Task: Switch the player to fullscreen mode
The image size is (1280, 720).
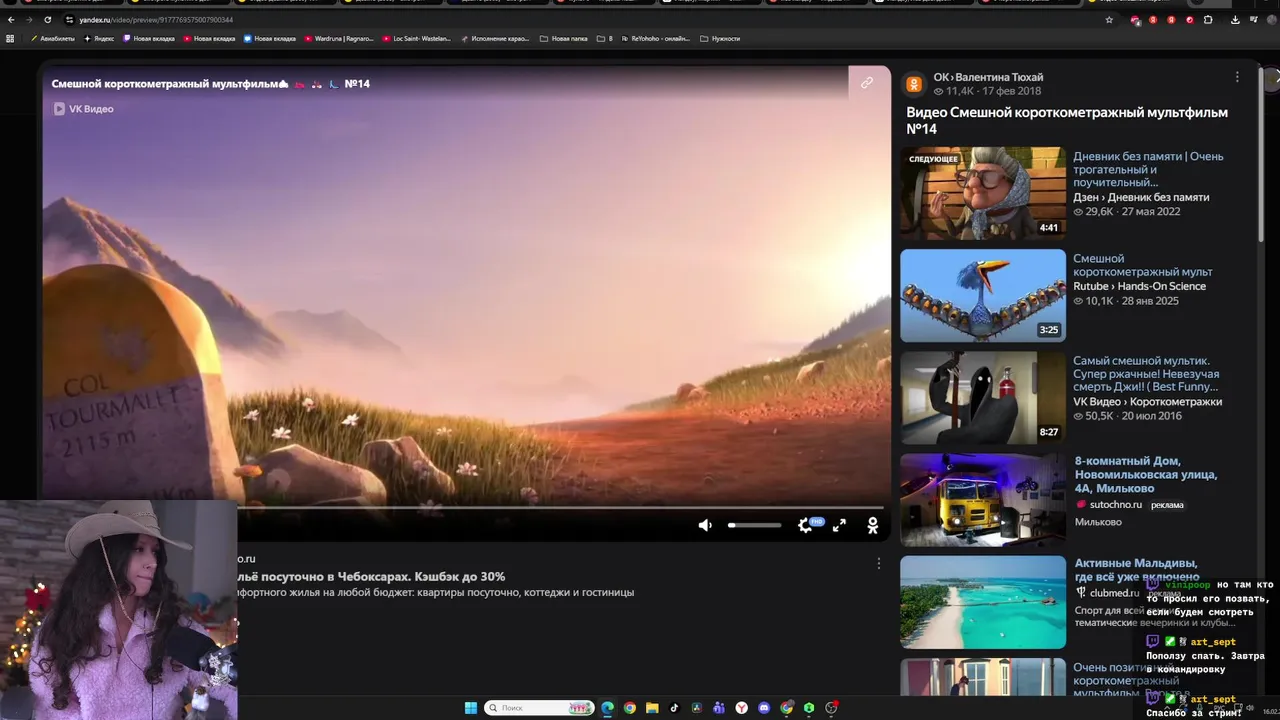Action: point(839,525)
